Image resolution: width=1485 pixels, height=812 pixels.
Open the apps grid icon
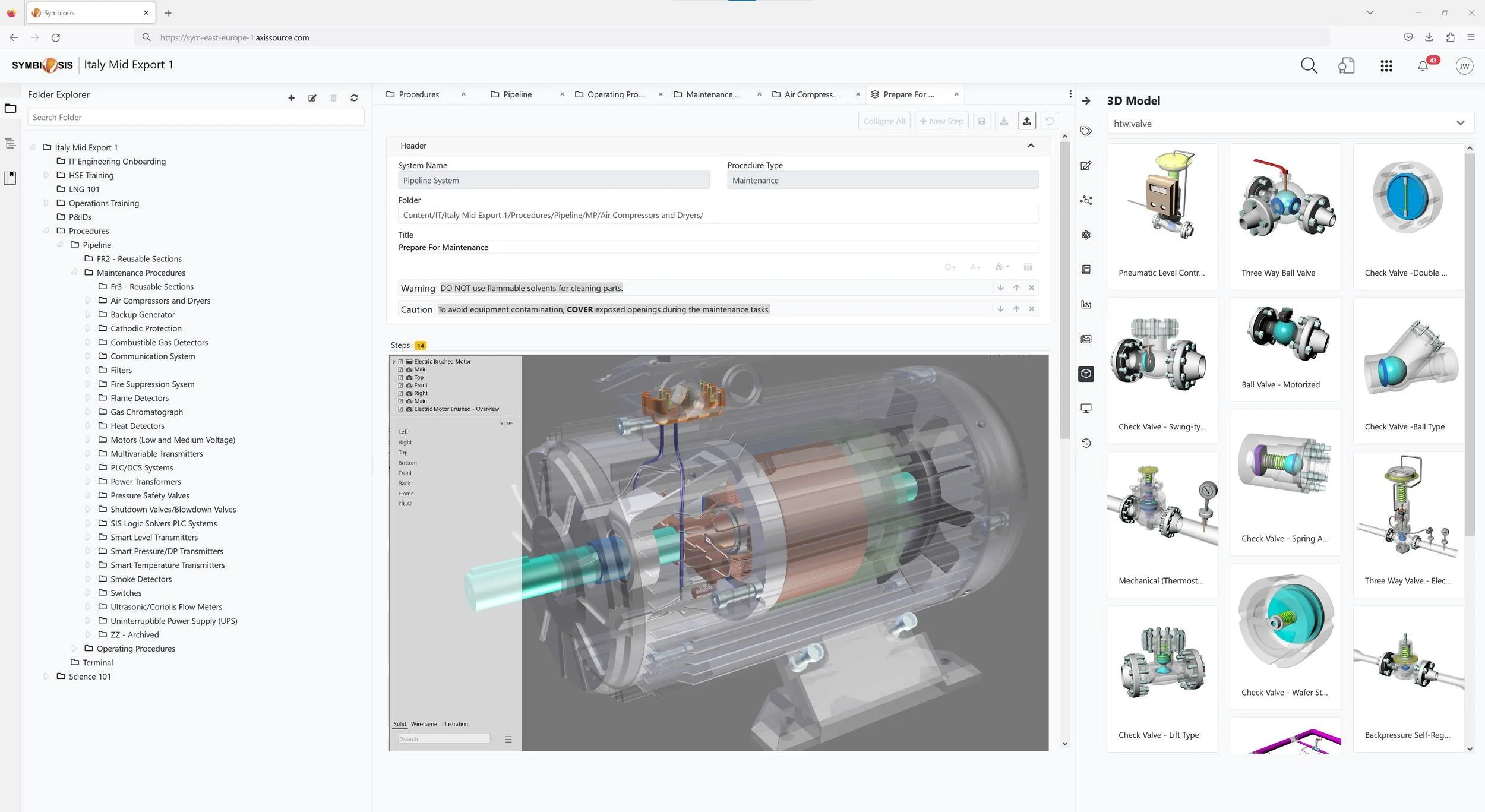(1386, 66)
